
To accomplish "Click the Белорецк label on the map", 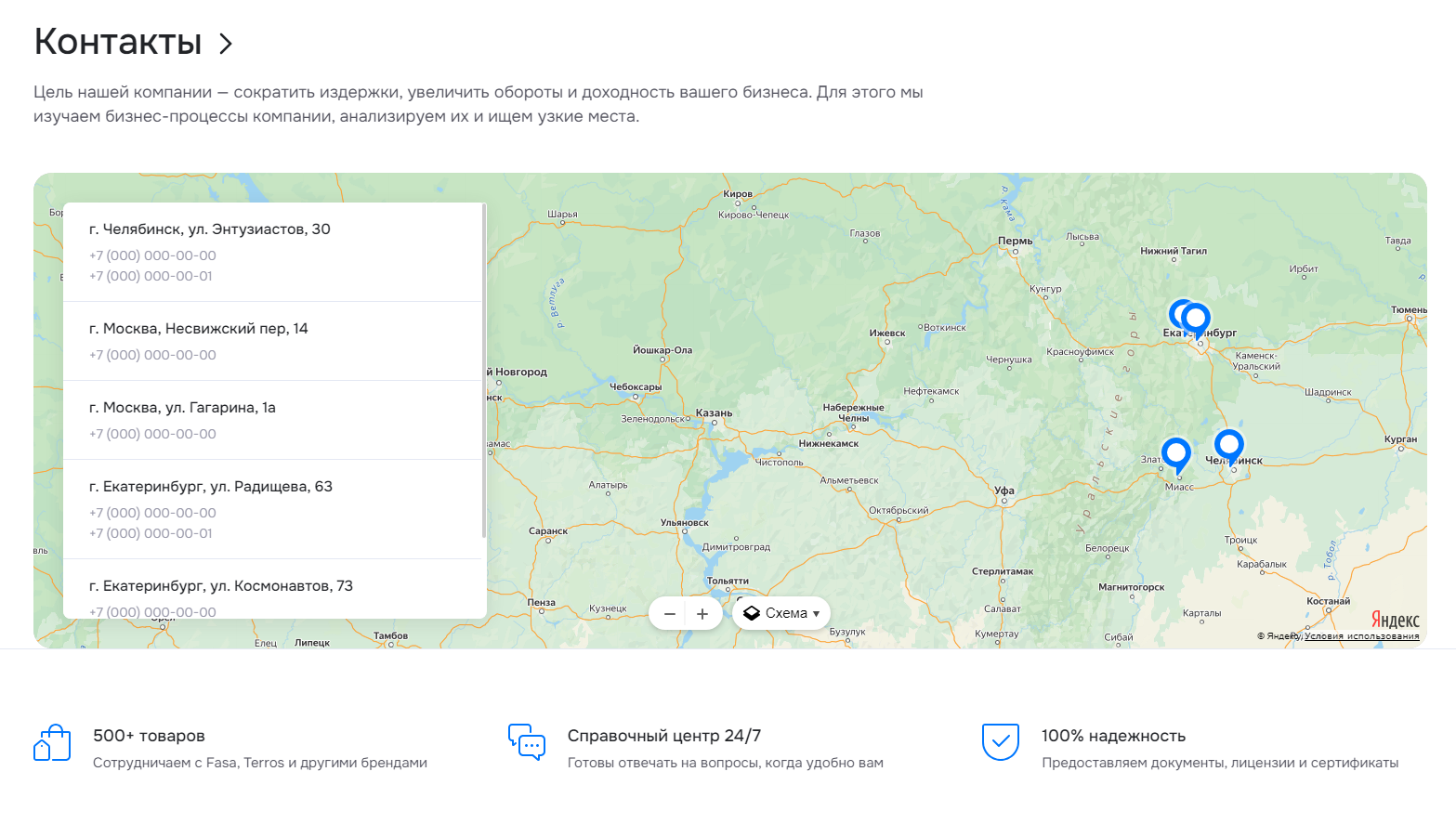I will click(1108, 548).
